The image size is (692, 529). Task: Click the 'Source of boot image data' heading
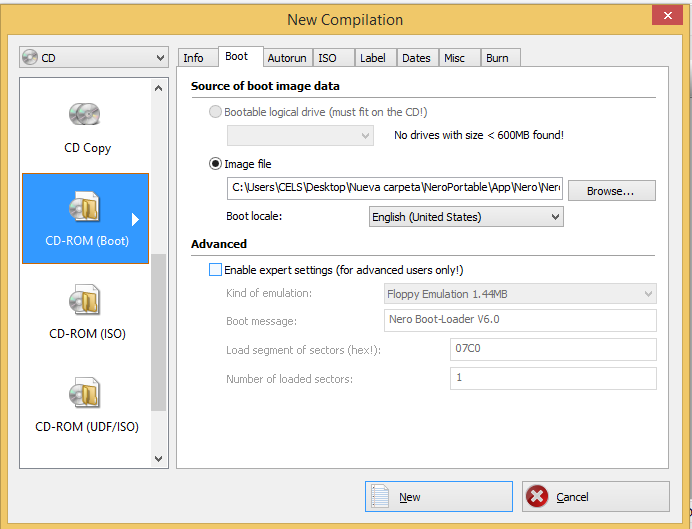(265, 86)
